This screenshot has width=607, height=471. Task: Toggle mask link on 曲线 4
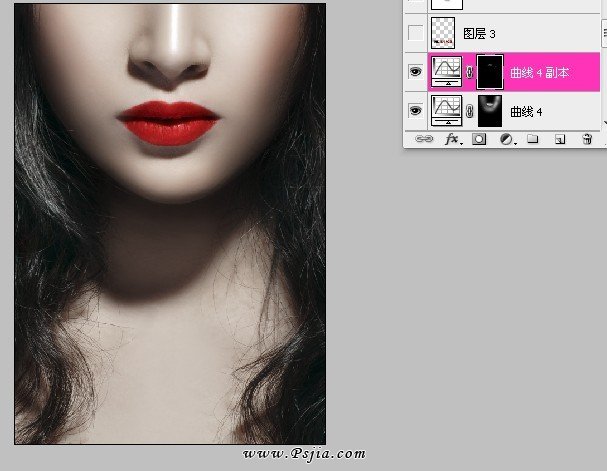coord(470,111)
